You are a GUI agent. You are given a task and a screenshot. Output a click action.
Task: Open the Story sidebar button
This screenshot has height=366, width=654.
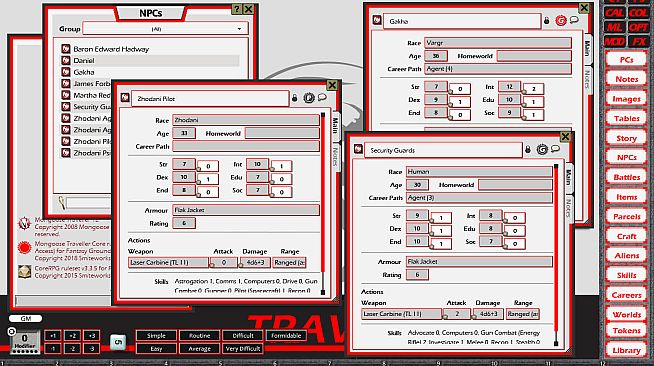[626, 138]
